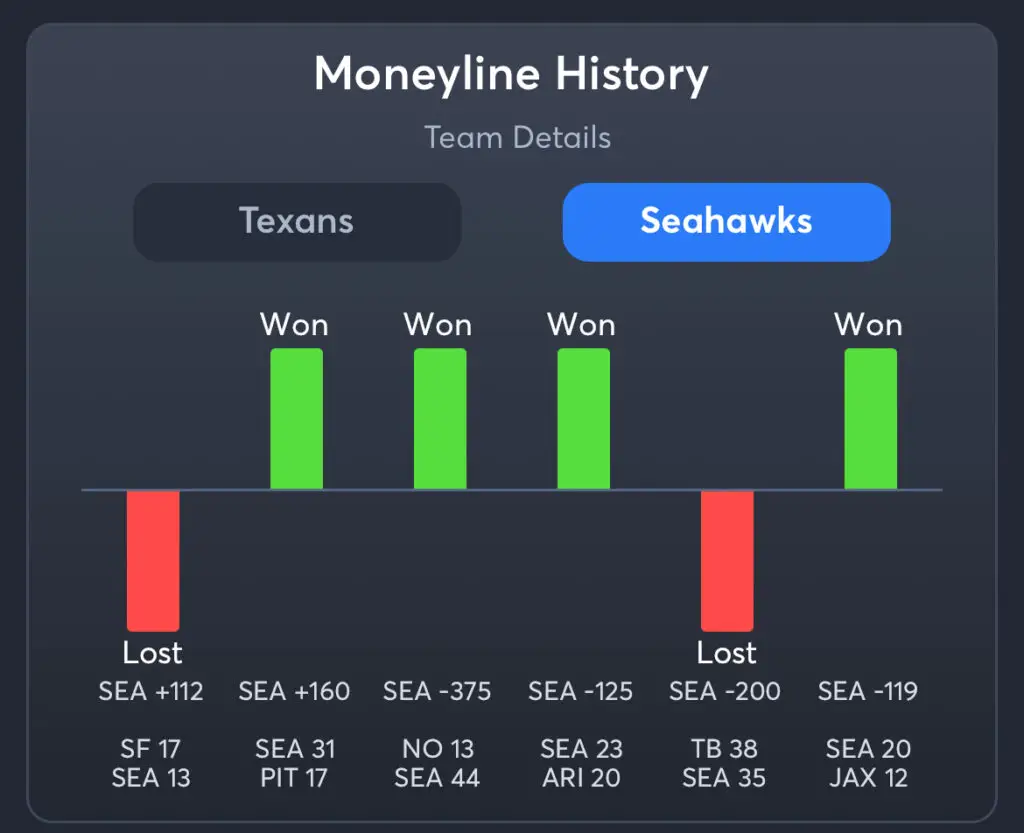Click the Team Details subtitle
The height and width of the screenshot is (833, 1024).
(x=517, y=137)
